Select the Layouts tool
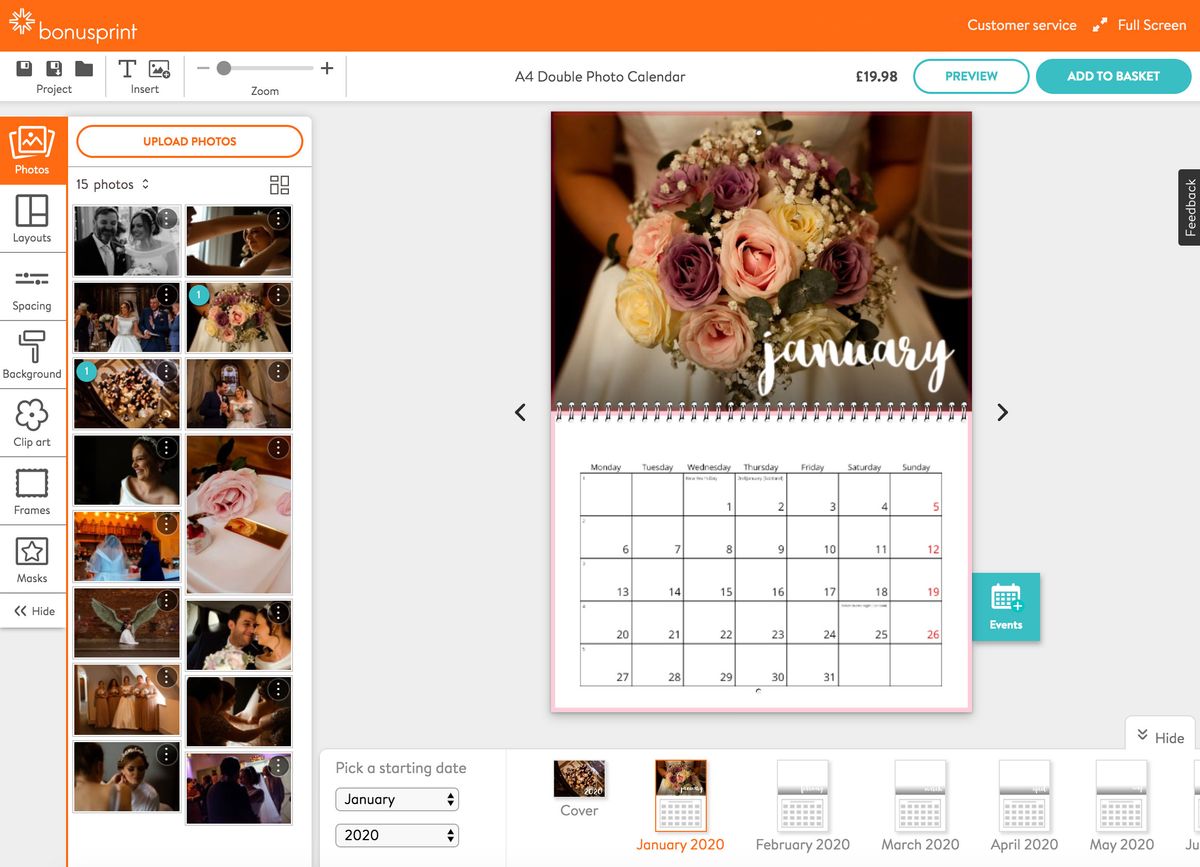The width and height of the screenshot is (1200, 867). (x=33, y=222)
